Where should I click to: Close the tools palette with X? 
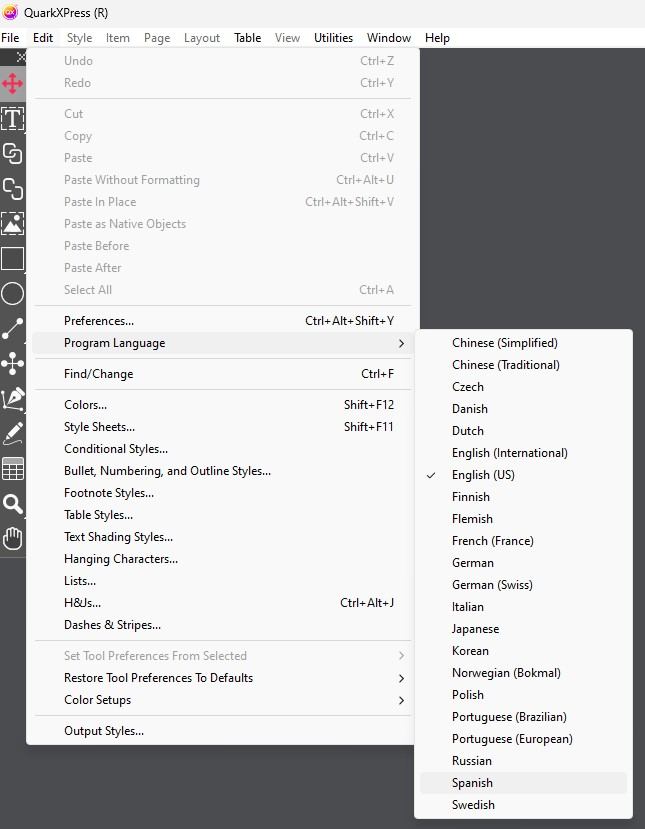pyautogui.click(x=21, y=57)
